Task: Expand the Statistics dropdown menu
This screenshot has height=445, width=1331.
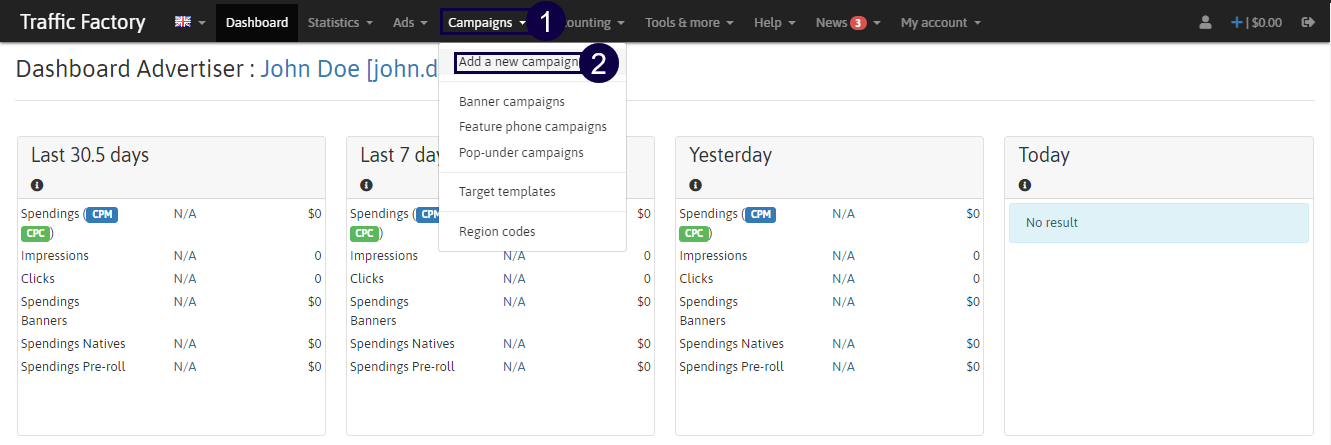Action: [340, 22]
